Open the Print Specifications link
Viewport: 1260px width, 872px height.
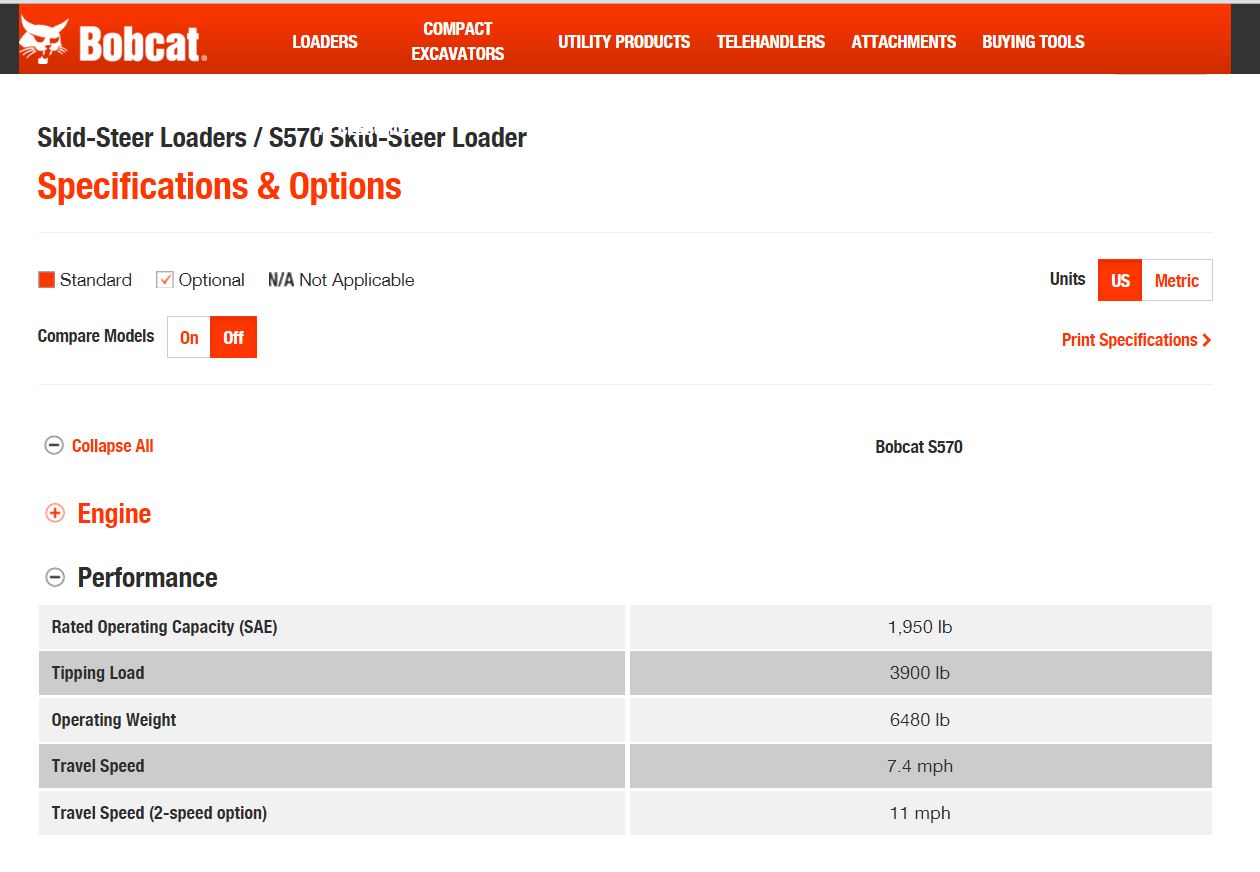click(1136, 340)
